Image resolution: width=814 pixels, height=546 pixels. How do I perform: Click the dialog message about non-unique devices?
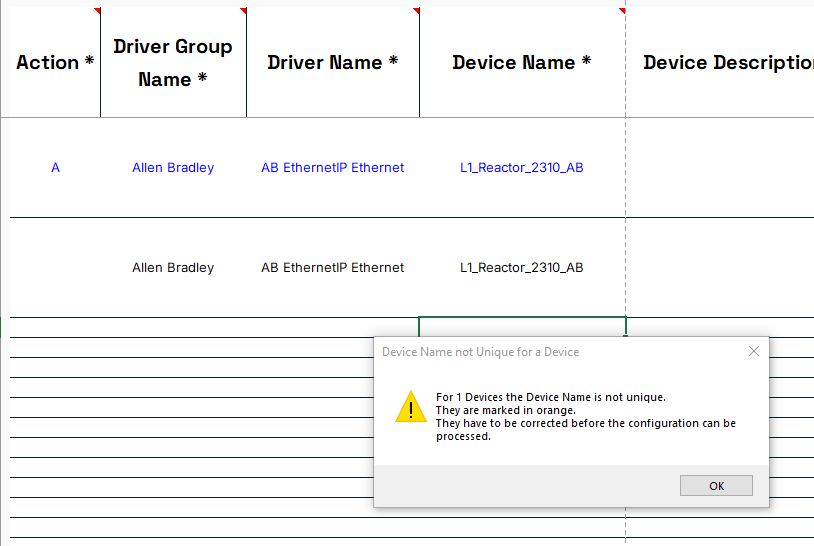point(586,417)
